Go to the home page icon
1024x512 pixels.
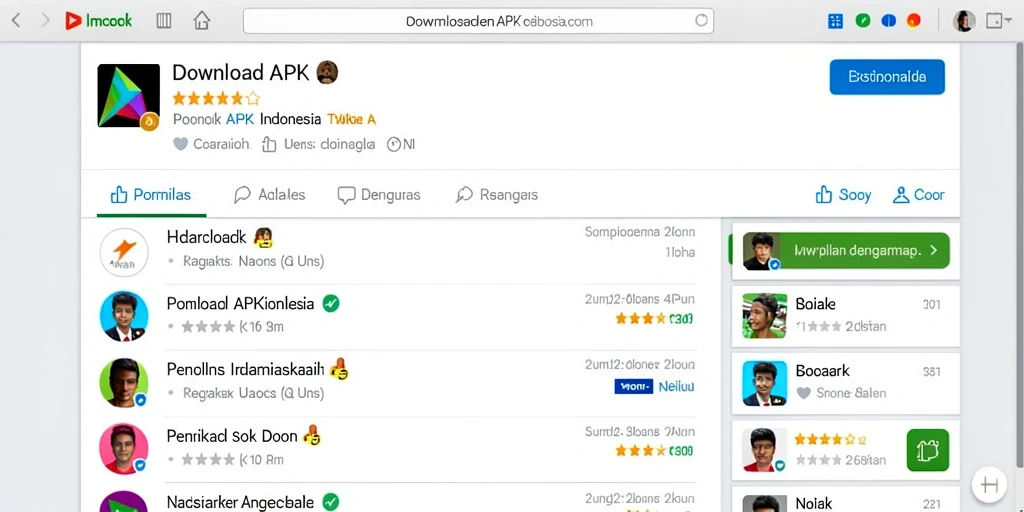pos(202,21)
